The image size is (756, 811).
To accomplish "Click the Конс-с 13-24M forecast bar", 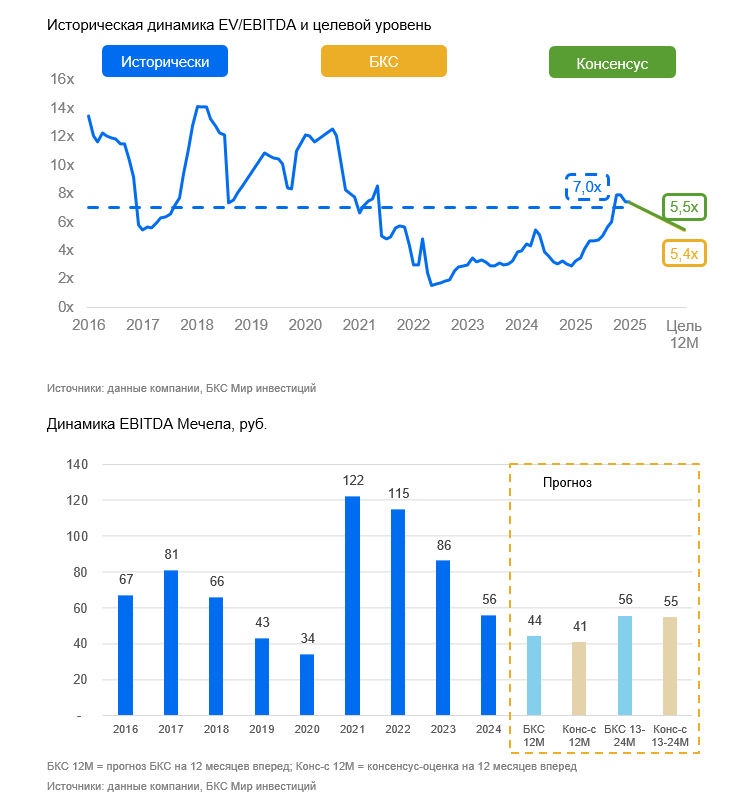I will click(670, 666).
